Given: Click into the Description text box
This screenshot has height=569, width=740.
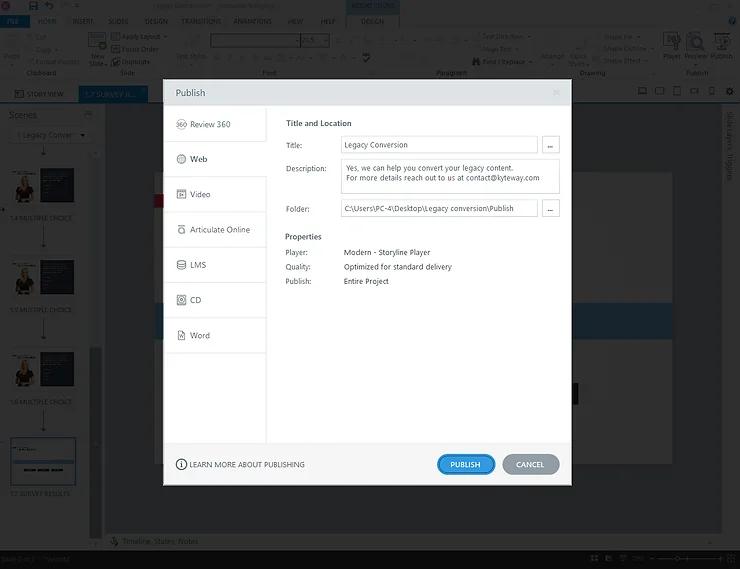Looking at the screenshot, I should (450, 176).
